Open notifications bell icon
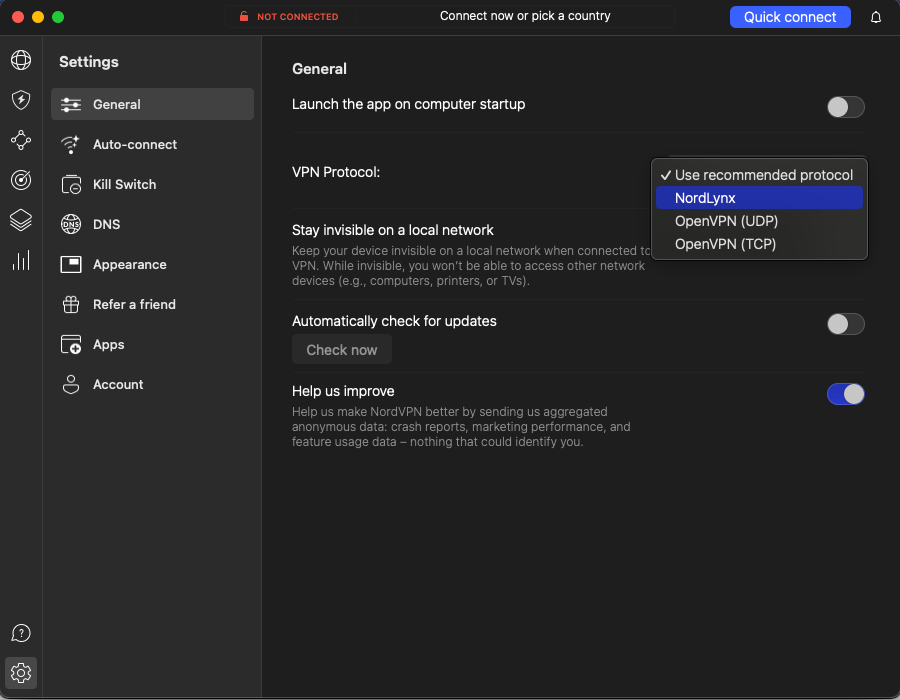The height and width of the screenshot is (700, 900). pyautogui.click(x=875, y=17)
